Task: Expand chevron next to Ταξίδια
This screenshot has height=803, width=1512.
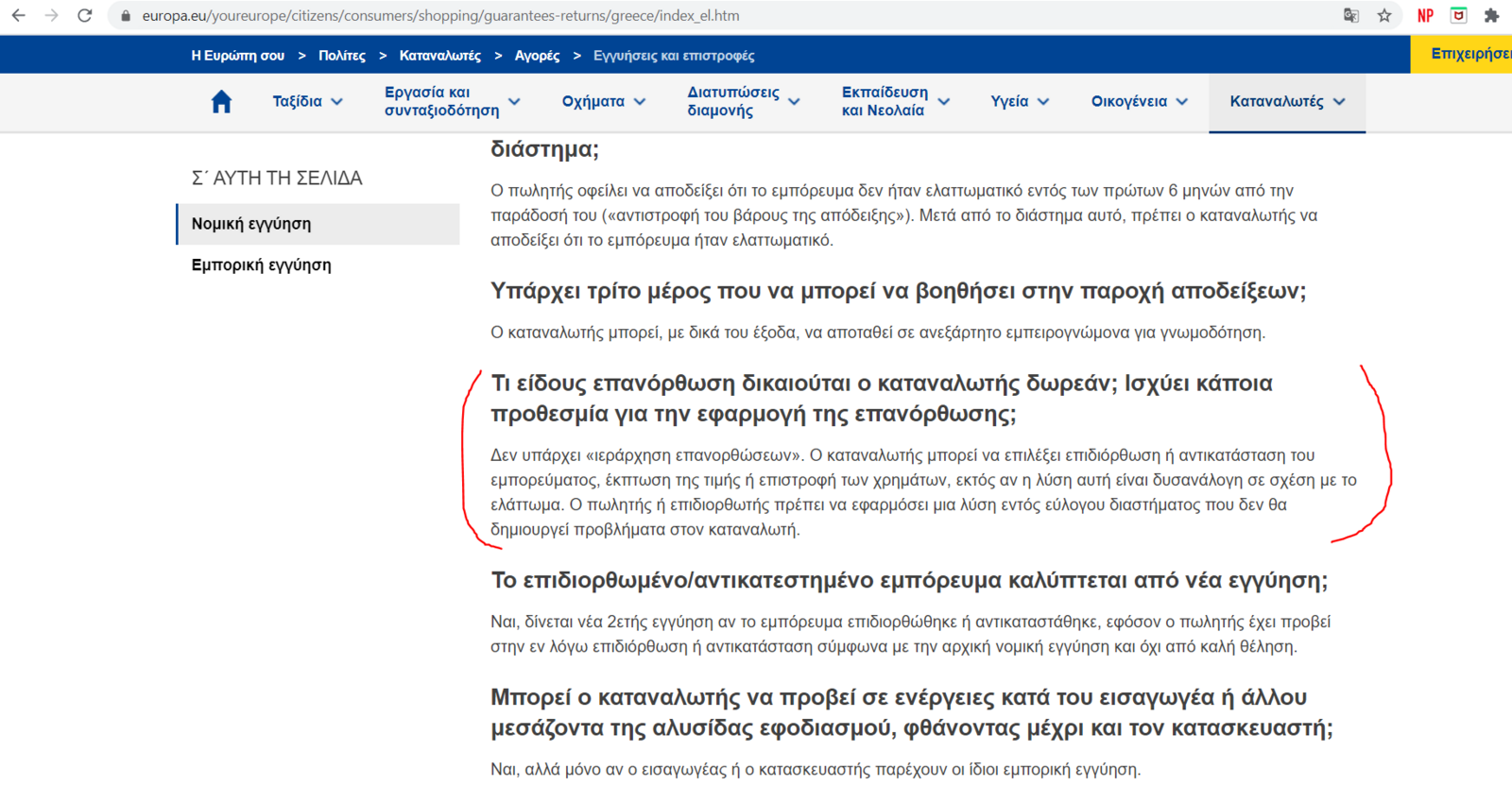Action: click(337, 102)
